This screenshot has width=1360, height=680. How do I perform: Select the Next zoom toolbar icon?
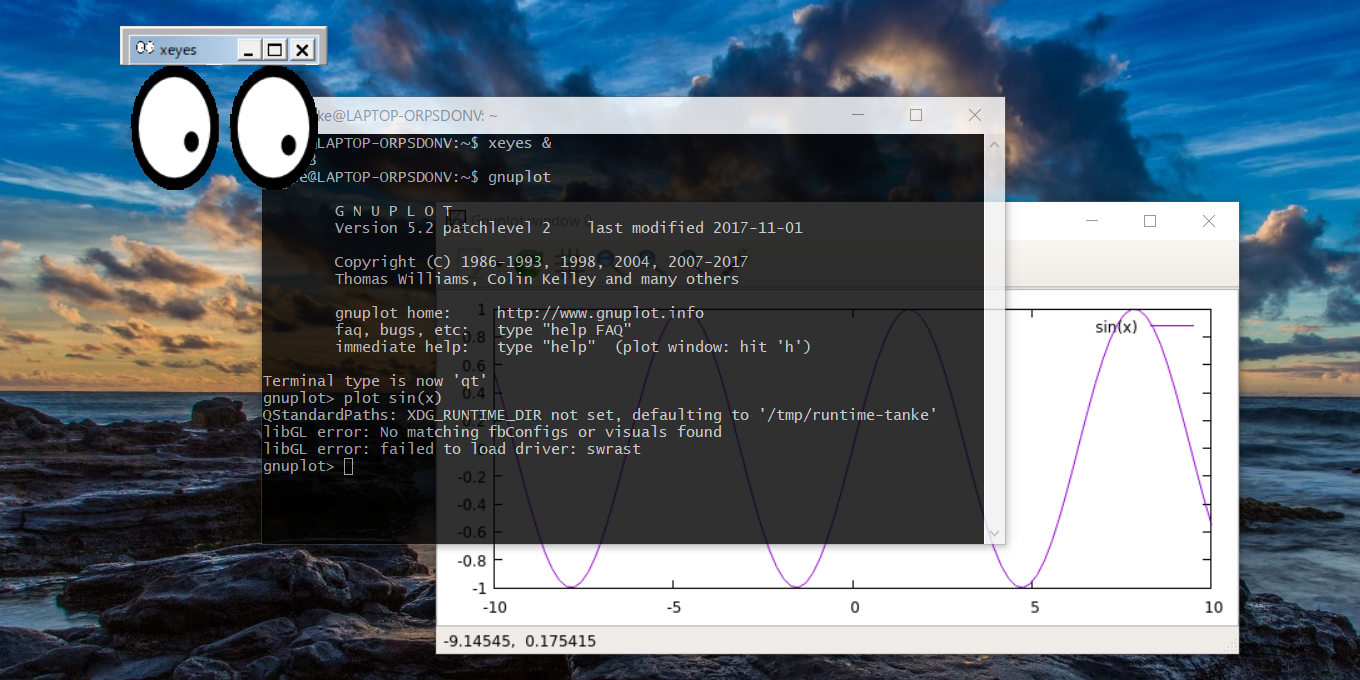648,262
